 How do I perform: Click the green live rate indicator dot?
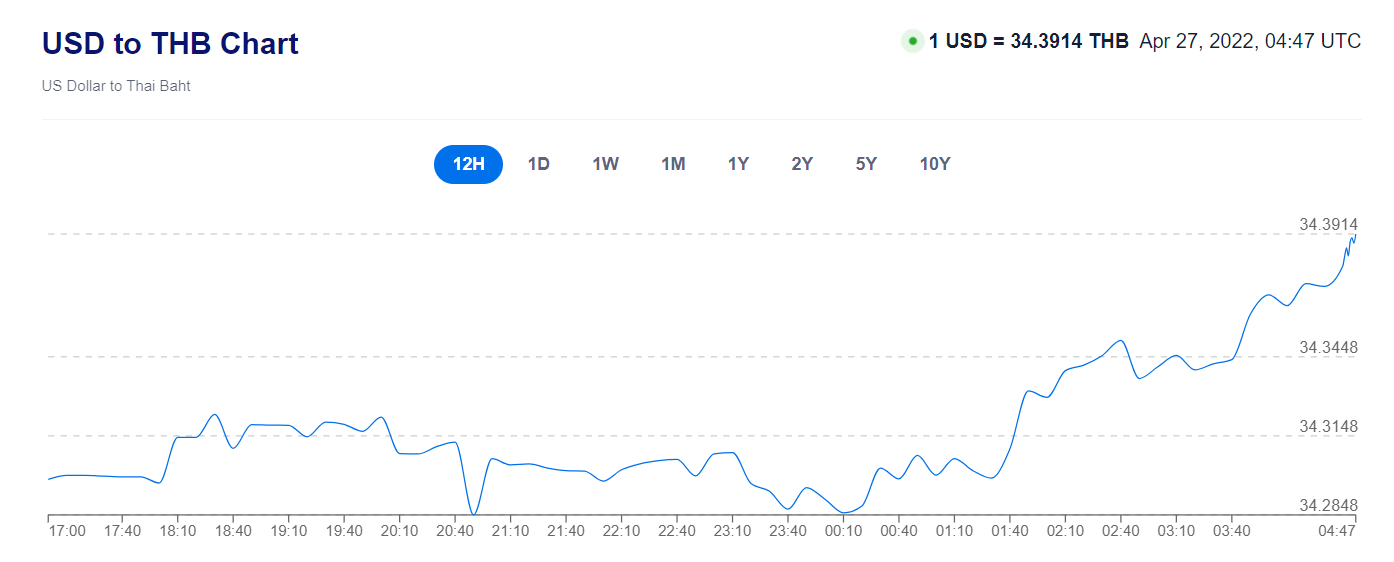tap(912, 41)
